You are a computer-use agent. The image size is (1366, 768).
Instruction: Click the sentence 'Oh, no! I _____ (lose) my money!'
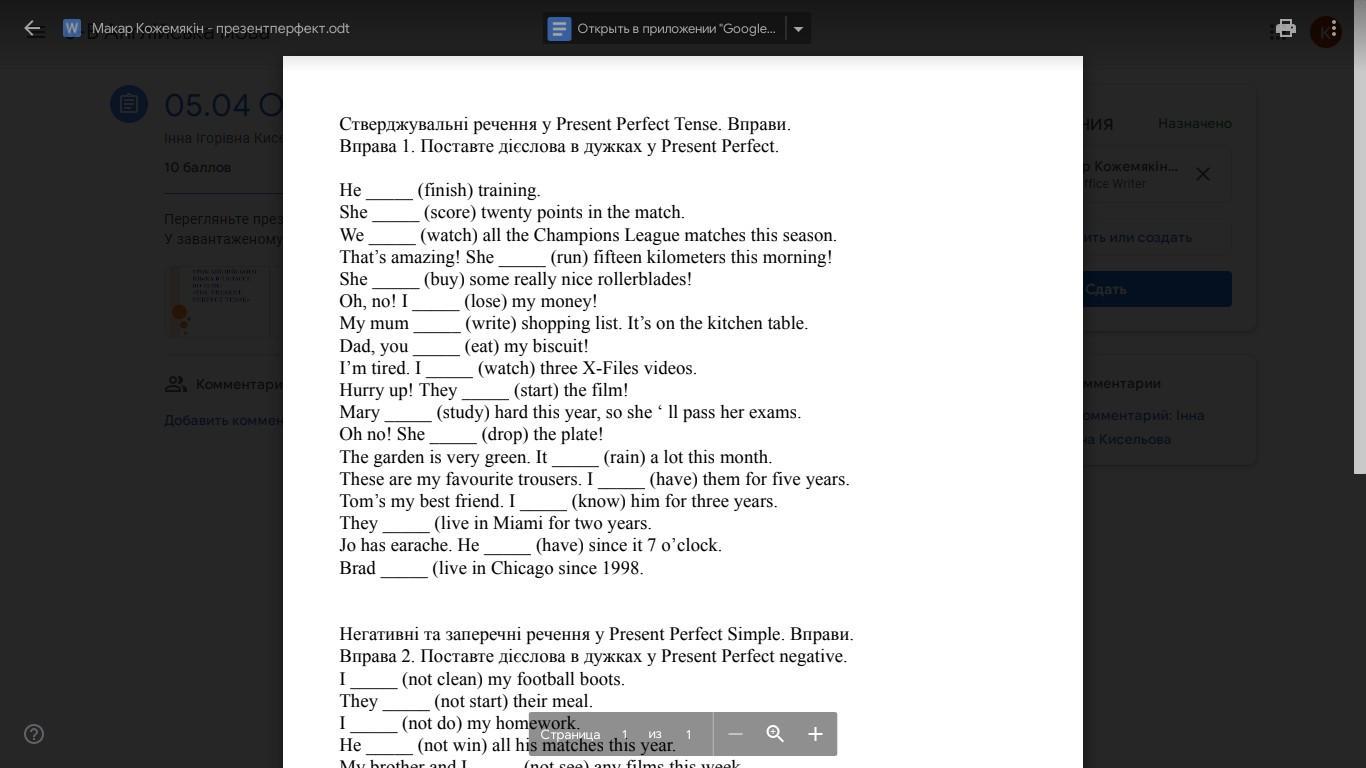pos(468,301)
